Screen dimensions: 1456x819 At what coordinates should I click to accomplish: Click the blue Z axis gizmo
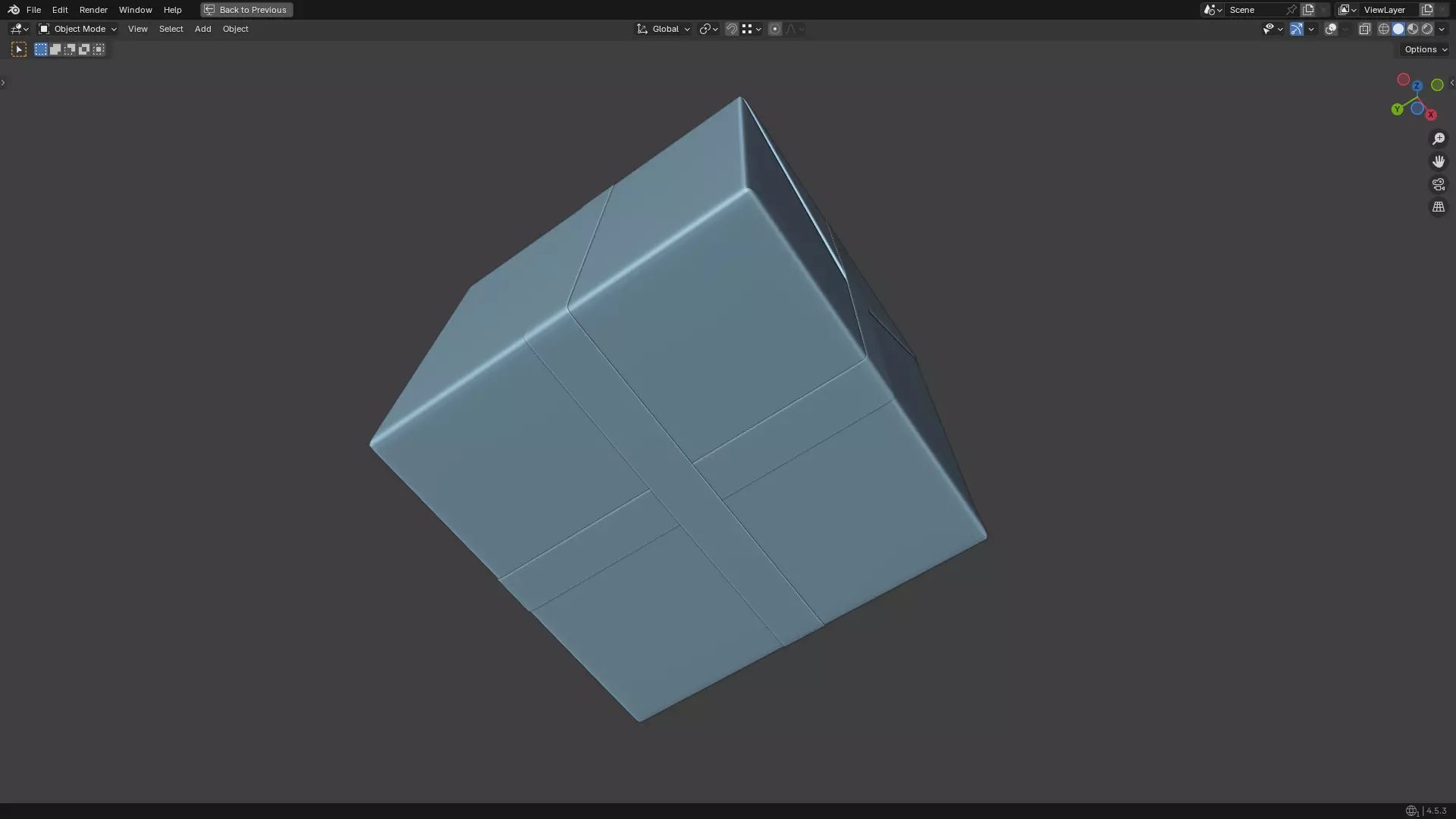point(1417,86)
